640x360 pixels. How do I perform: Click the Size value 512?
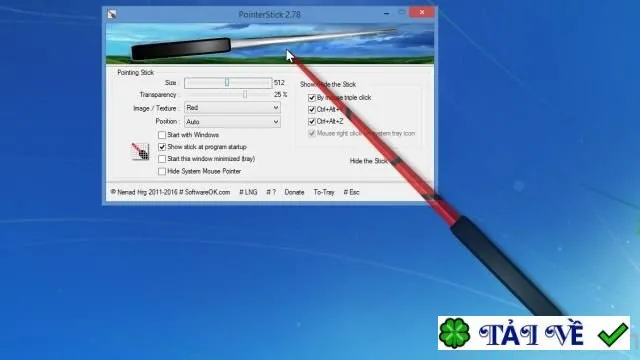point(279,83)
